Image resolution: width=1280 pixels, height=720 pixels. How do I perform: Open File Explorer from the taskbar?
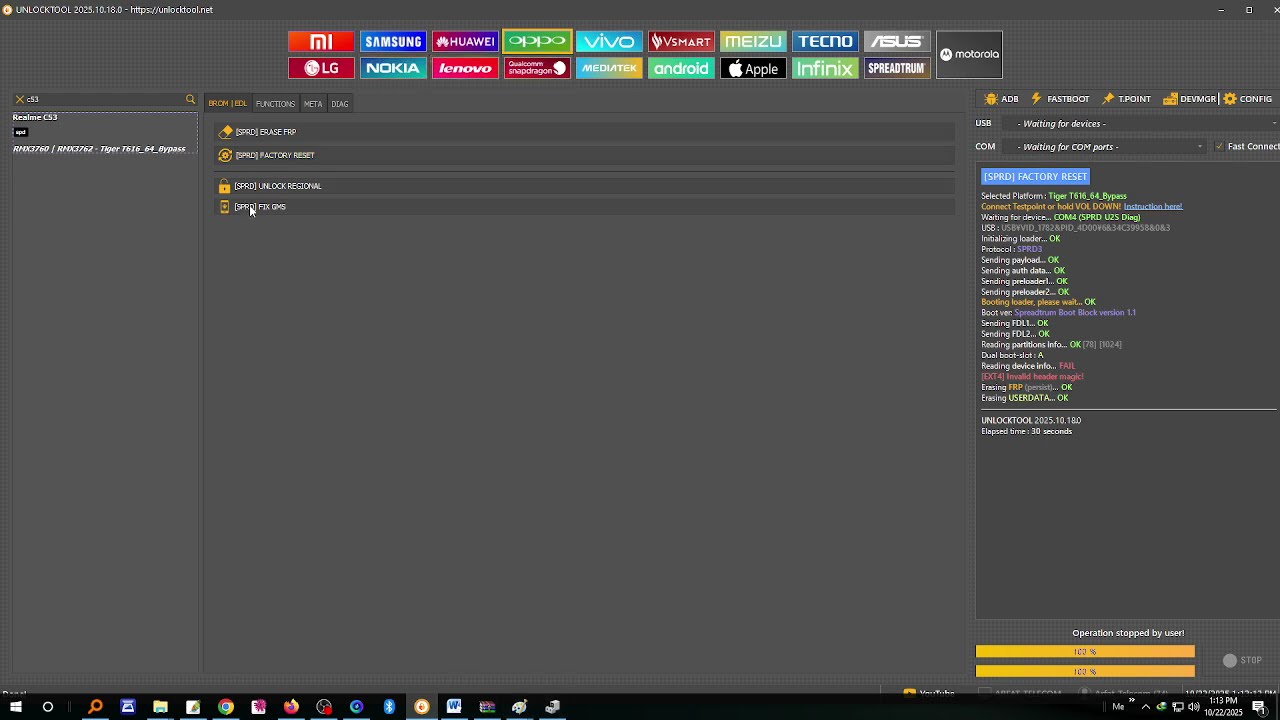[160, 708]
